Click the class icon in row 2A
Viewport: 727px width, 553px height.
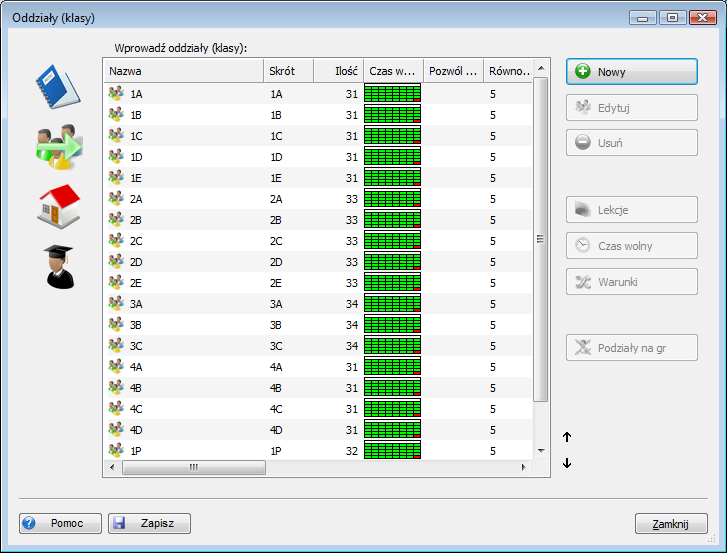(116, 198)
